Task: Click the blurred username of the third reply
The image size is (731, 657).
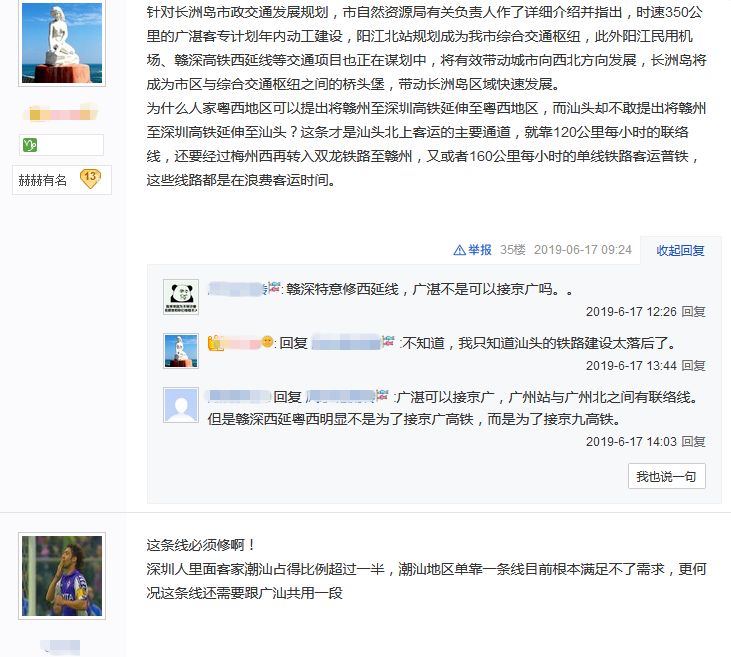Action: [239, 396]
